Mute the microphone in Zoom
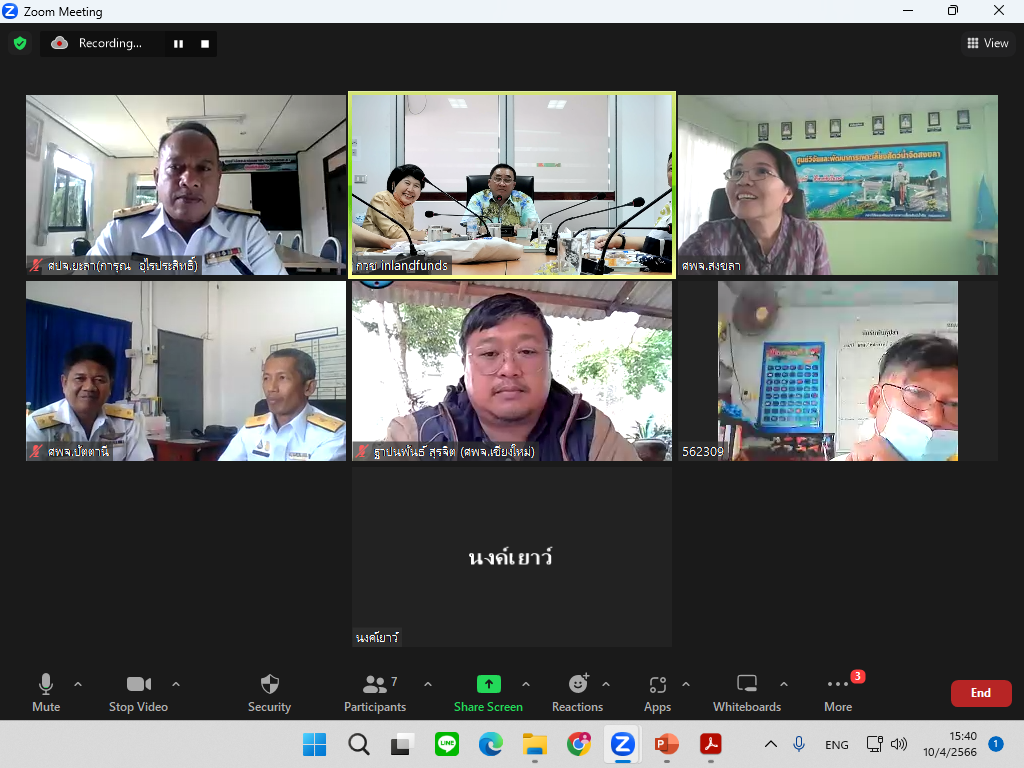 tap(46, 693)
